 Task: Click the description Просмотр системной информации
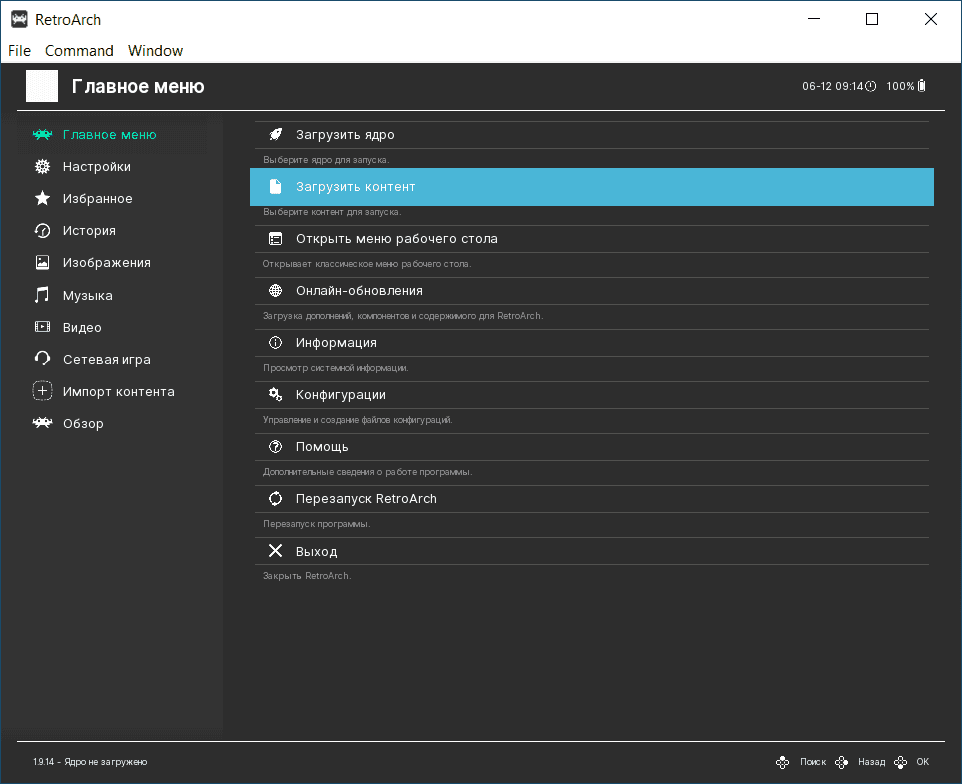[x=336, y=368]
